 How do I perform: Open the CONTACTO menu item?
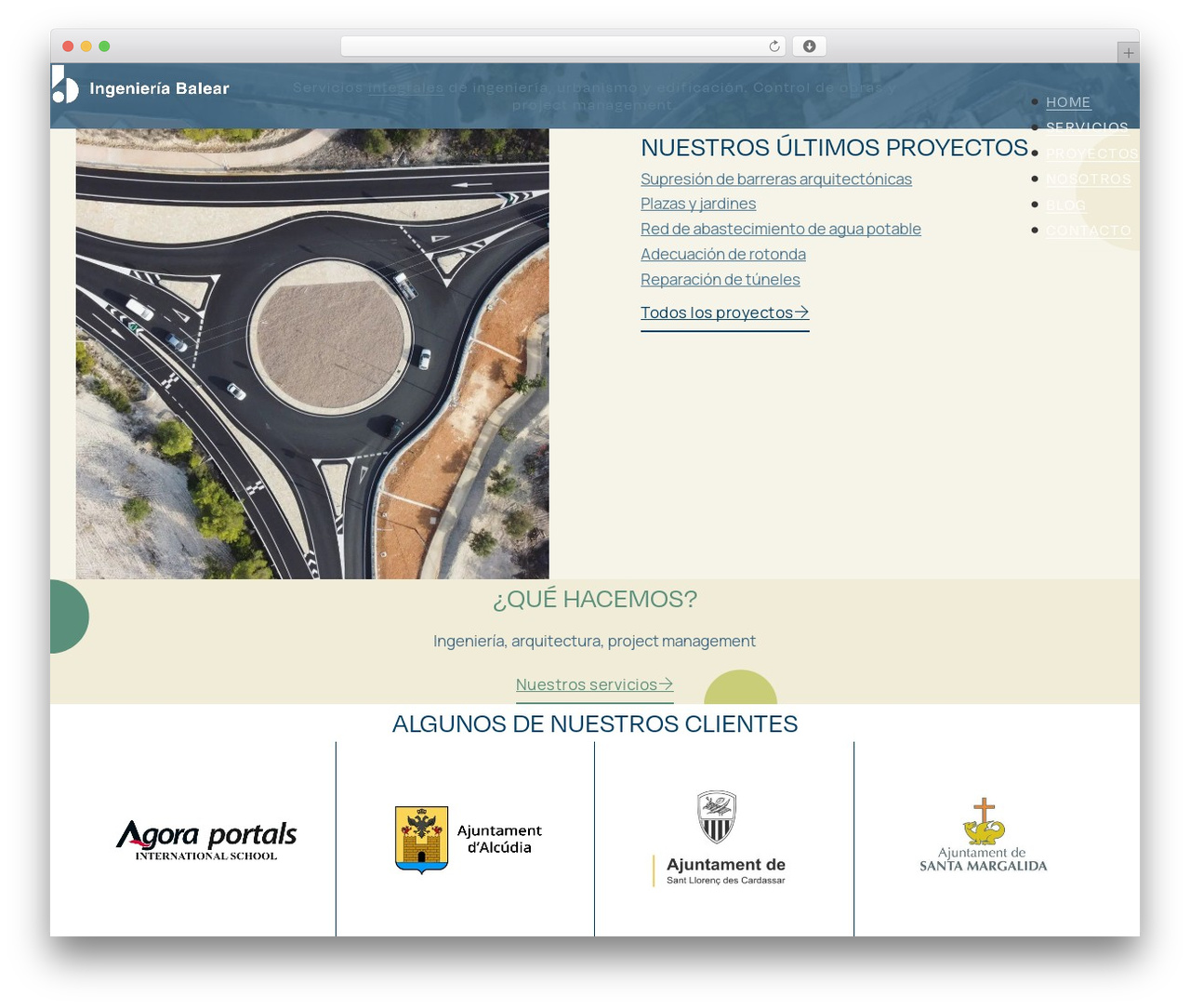pyautogui.click(x=1089, y=230)
